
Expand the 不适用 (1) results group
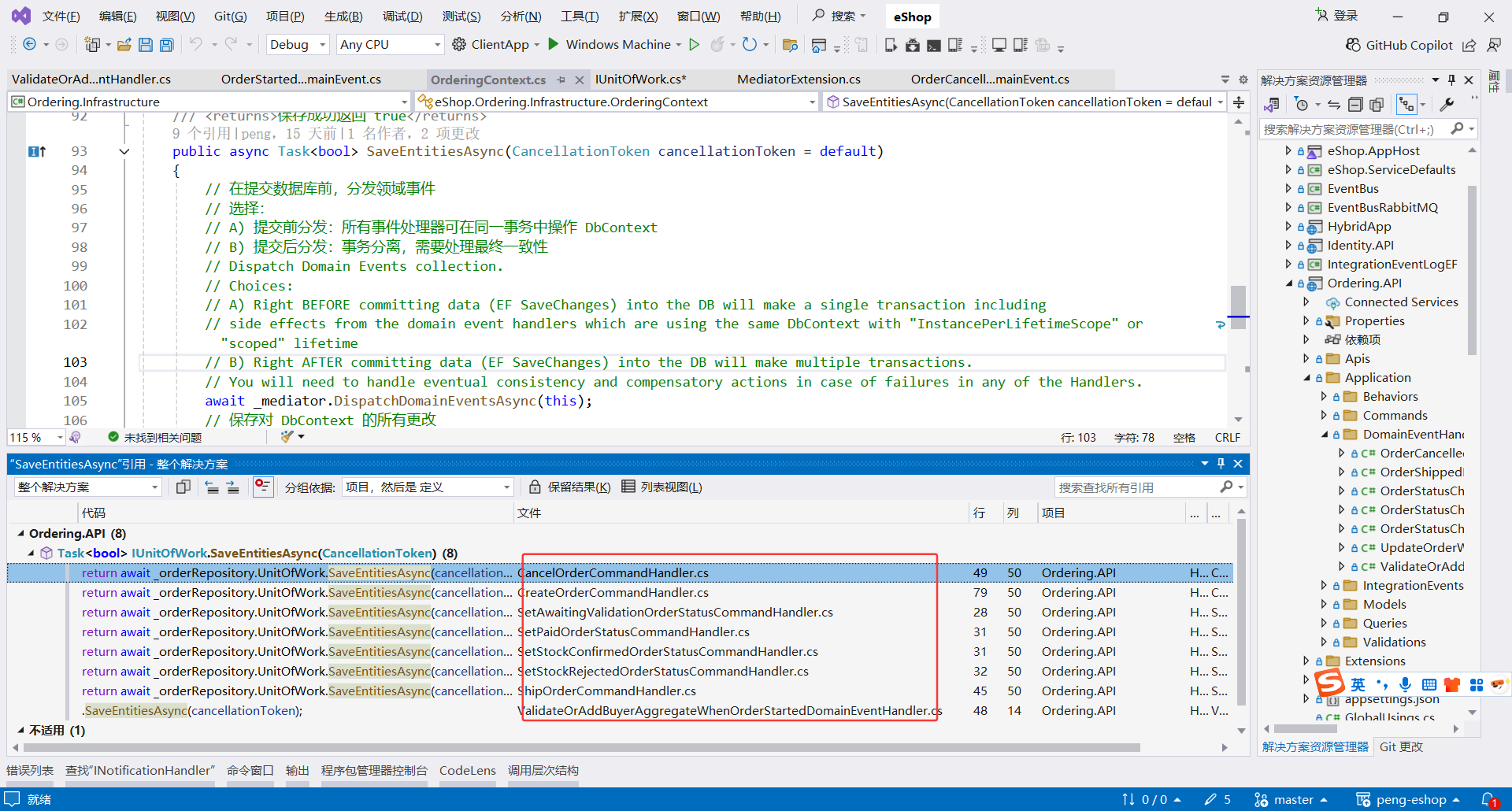(21, 731)
